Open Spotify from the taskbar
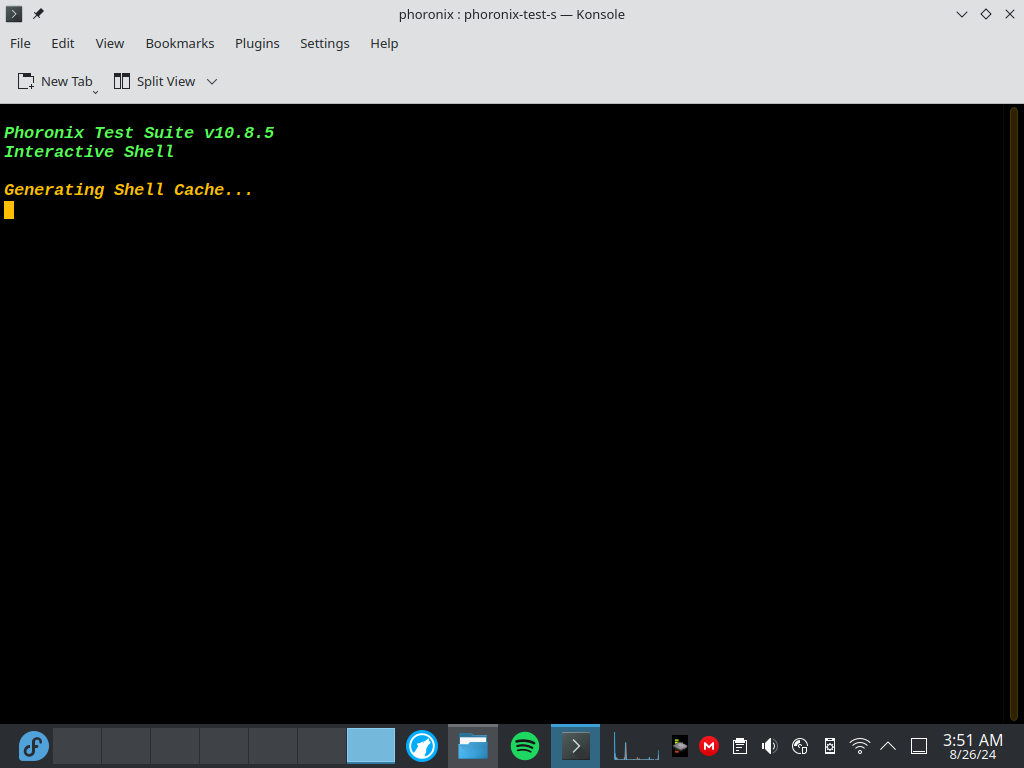 pyautogui.click(x=524, y=746)
